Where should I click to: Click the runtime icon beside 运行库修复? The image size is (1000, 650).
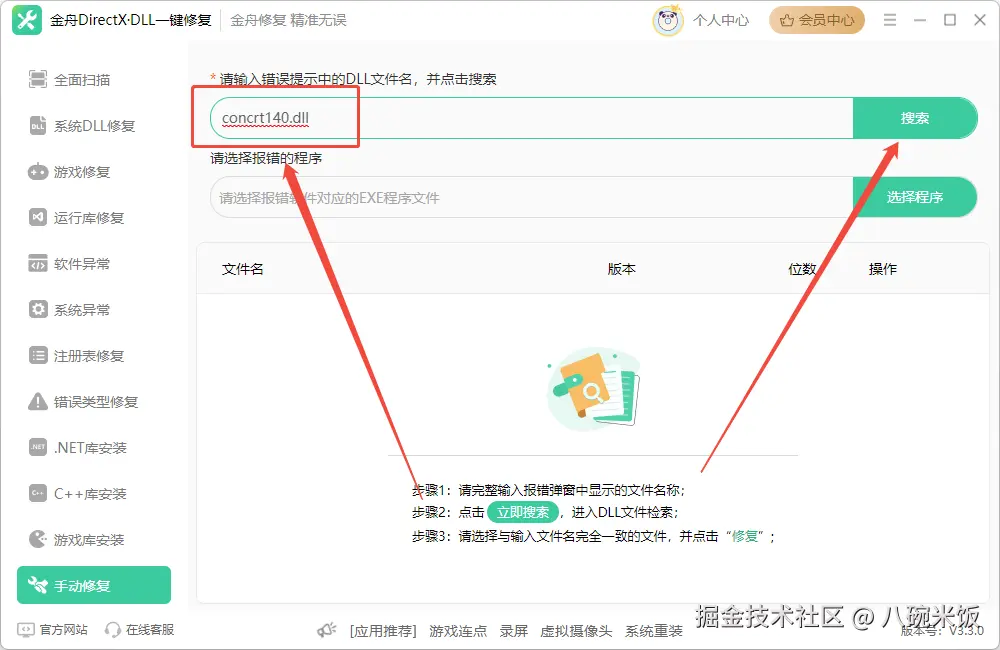38,218
